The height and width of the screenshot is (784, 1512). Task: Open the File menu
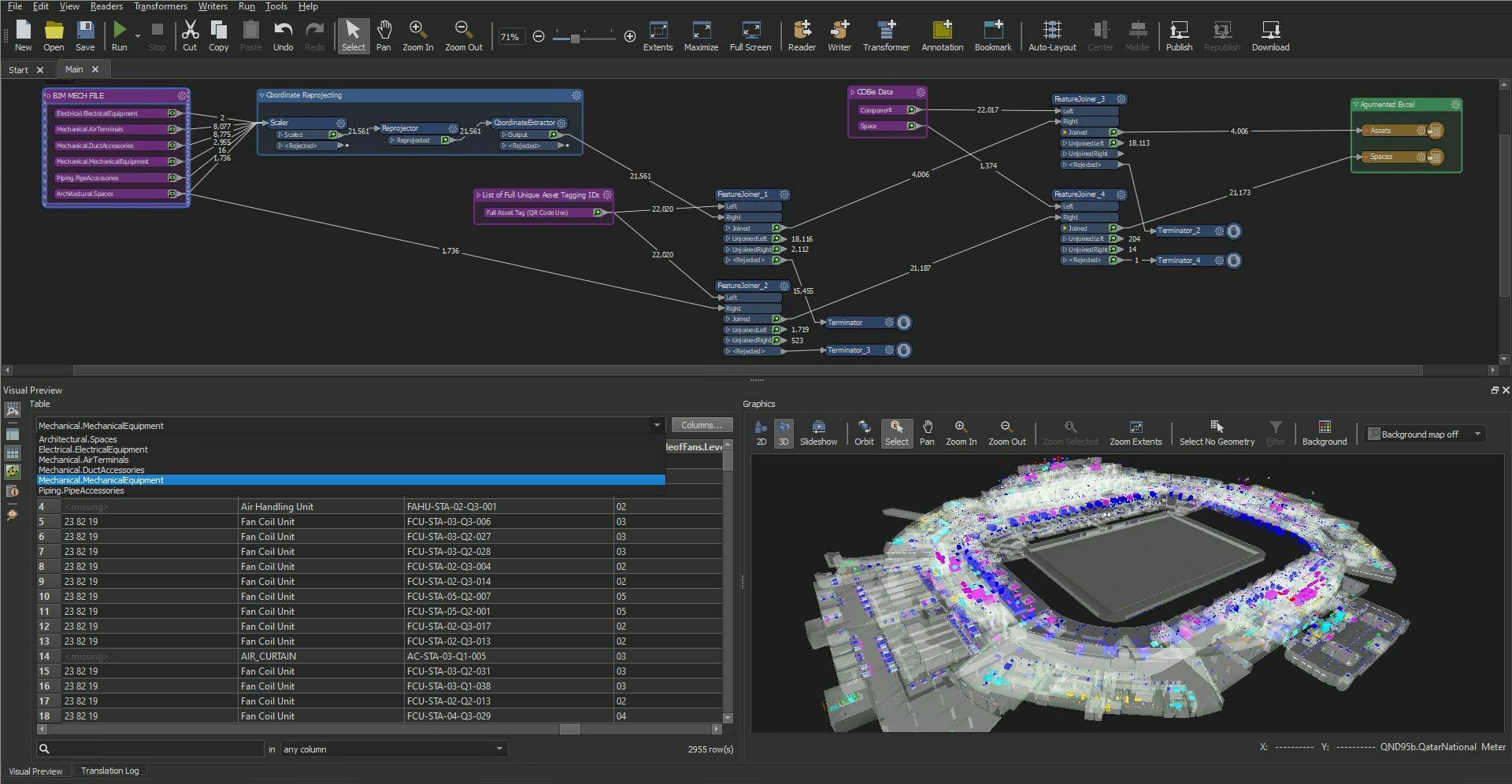pyautogui.click(x=14, y=6)
